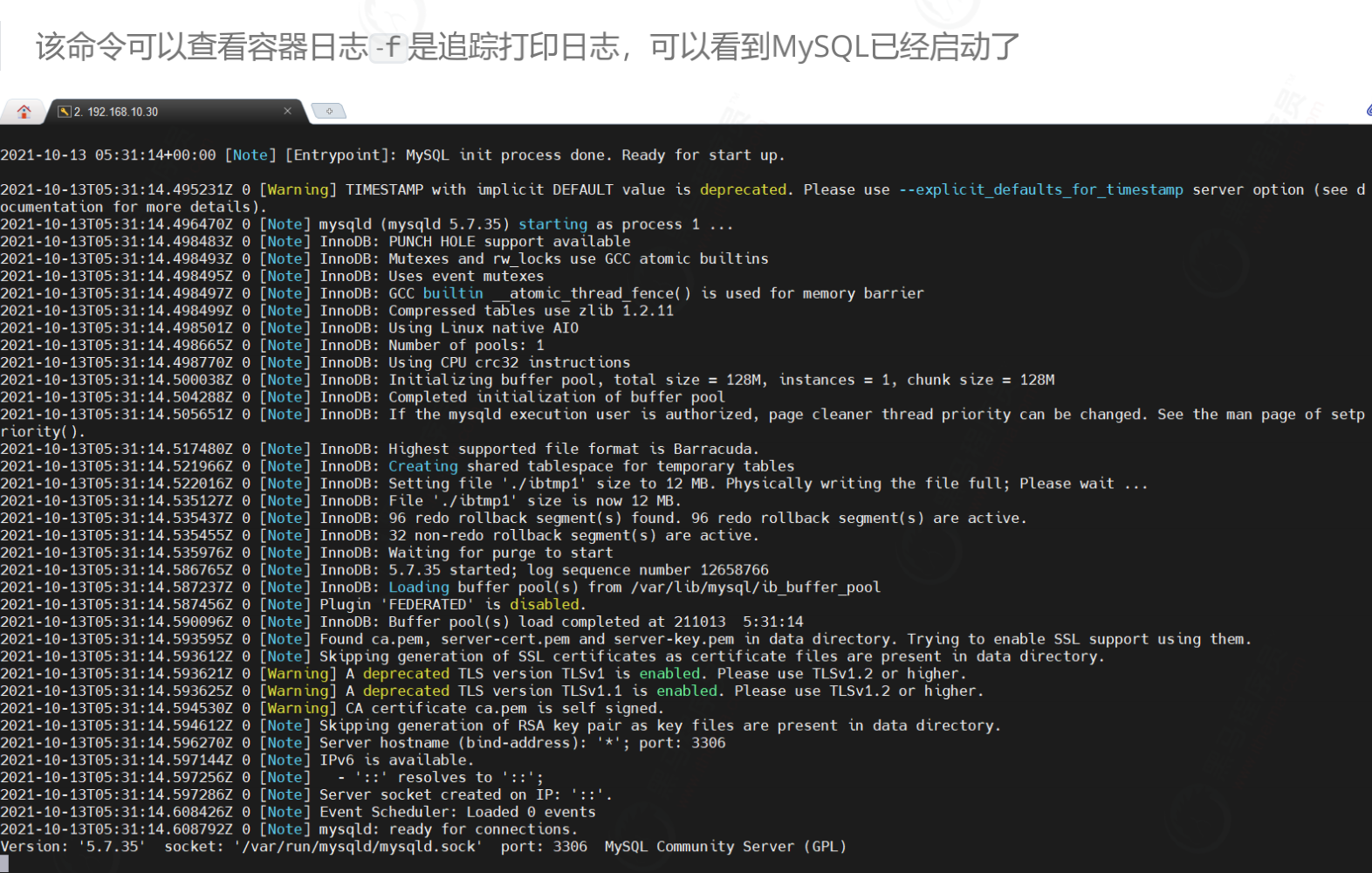Click 'Skipping generation of RSA key pair' line

coord(660,725)
